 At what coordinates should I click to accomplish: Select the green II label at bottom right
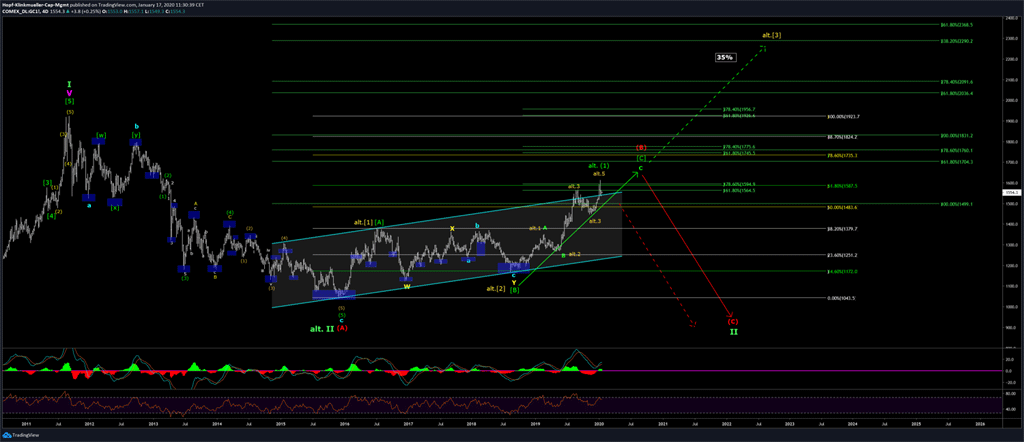click(x=733, y=331)
